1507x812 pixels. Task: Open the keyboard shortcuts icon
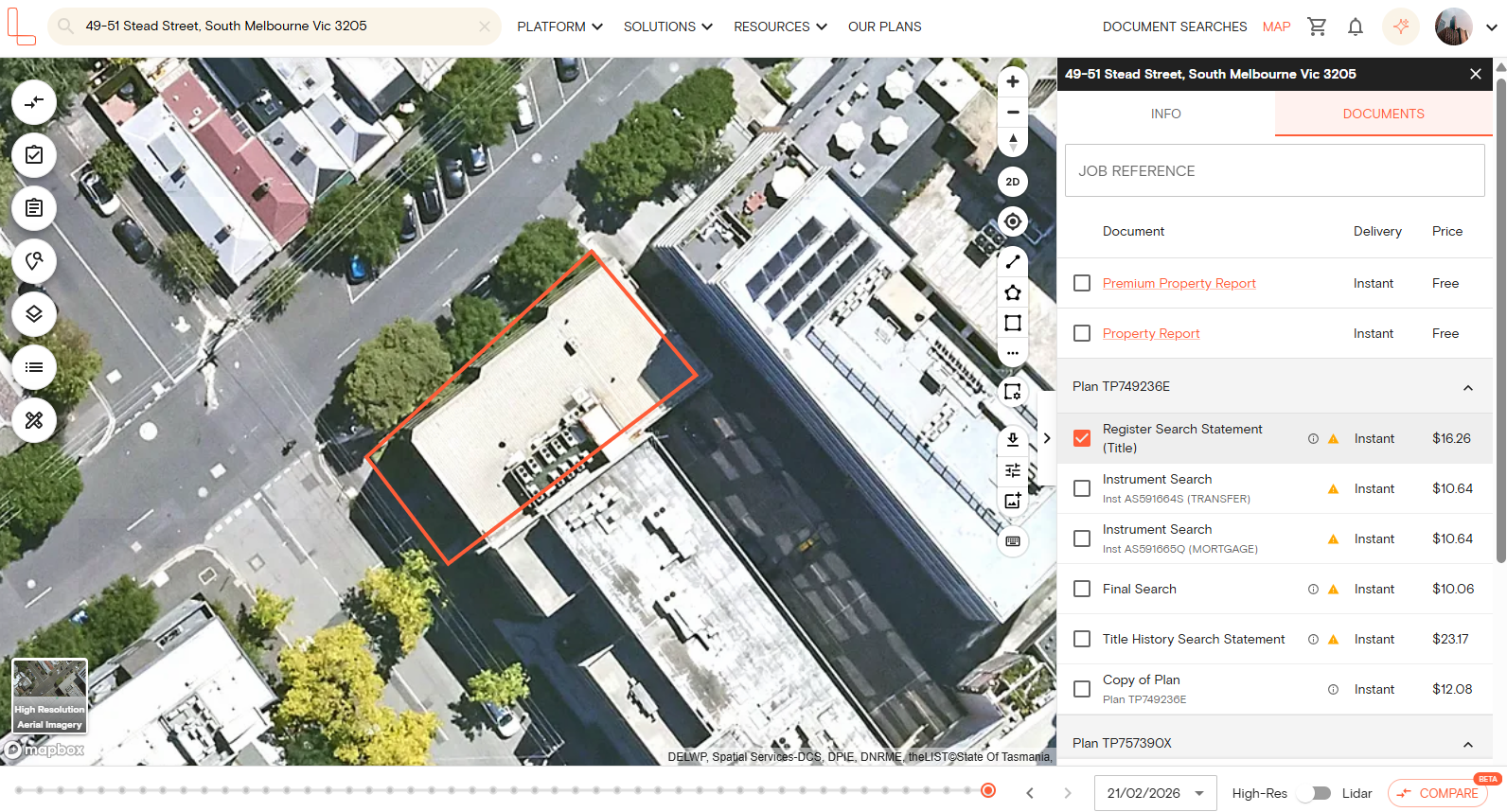1013,541
